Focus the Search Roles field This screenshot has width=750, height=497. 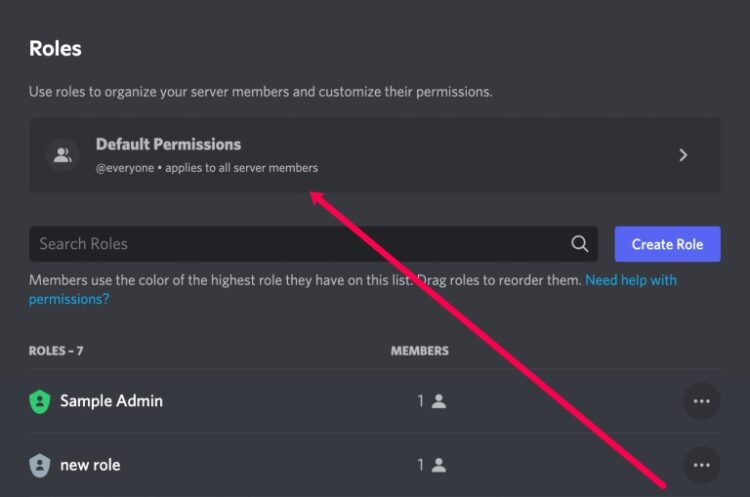coord(313,244)
